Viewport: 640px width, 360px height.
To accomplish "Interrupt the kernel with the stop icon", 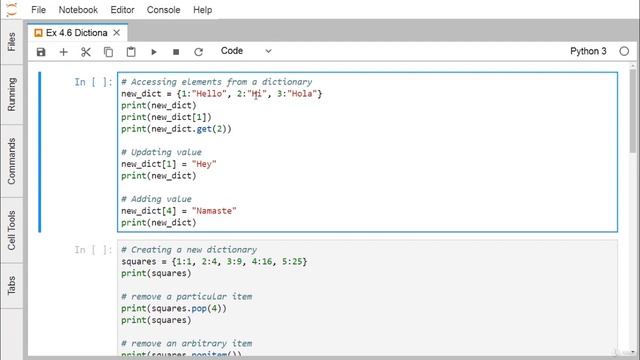I will tap(176, 52).
